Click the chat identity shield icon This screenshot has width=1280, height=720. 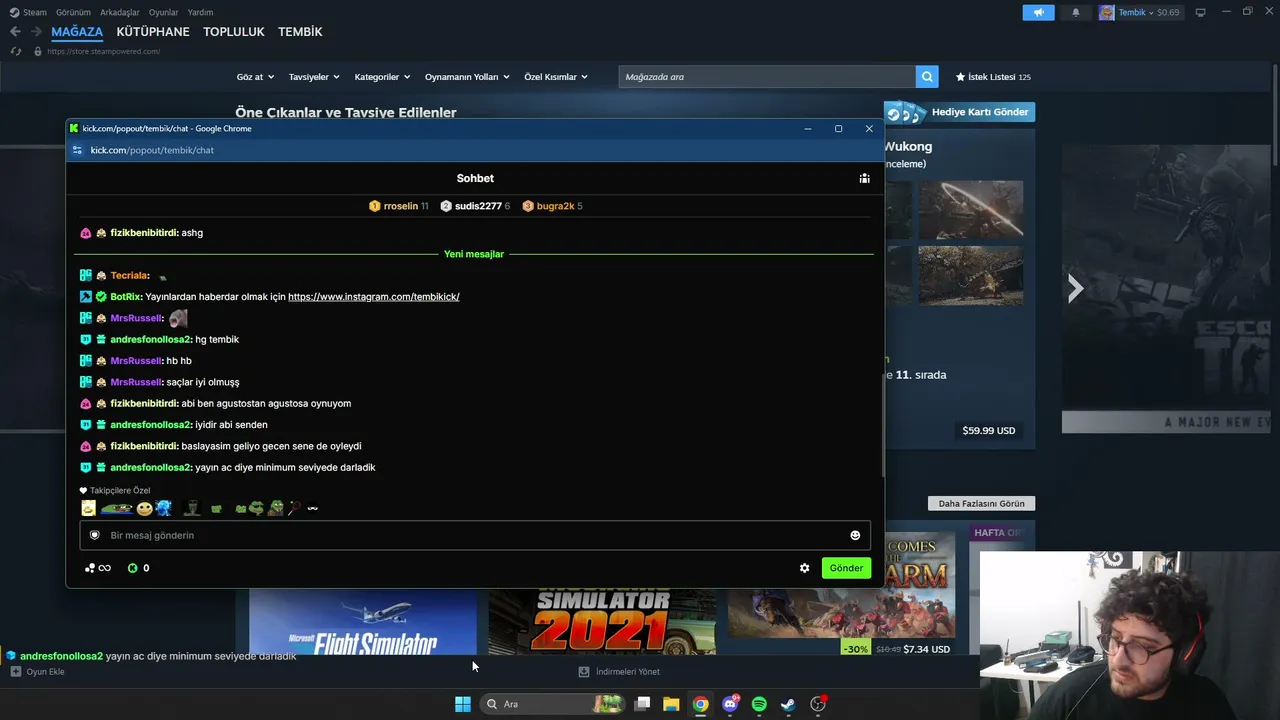coord(95,535)
